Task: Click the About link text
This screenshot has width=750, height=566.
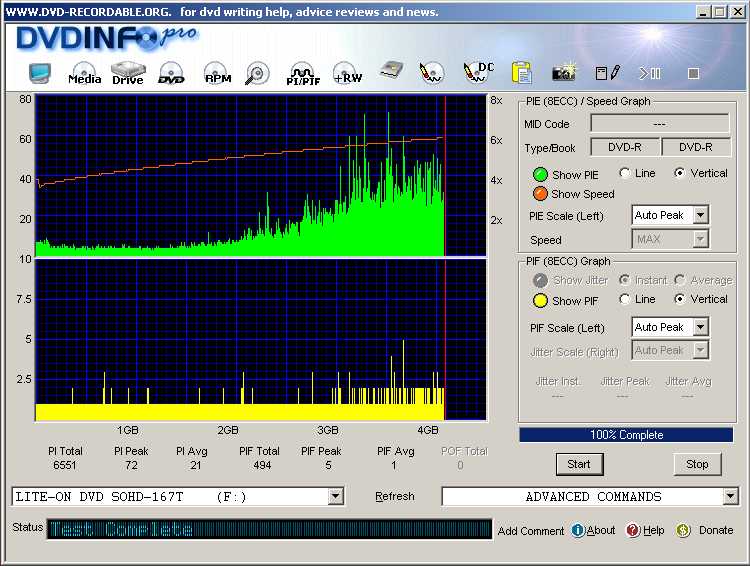Action: [x=601, y=530]
